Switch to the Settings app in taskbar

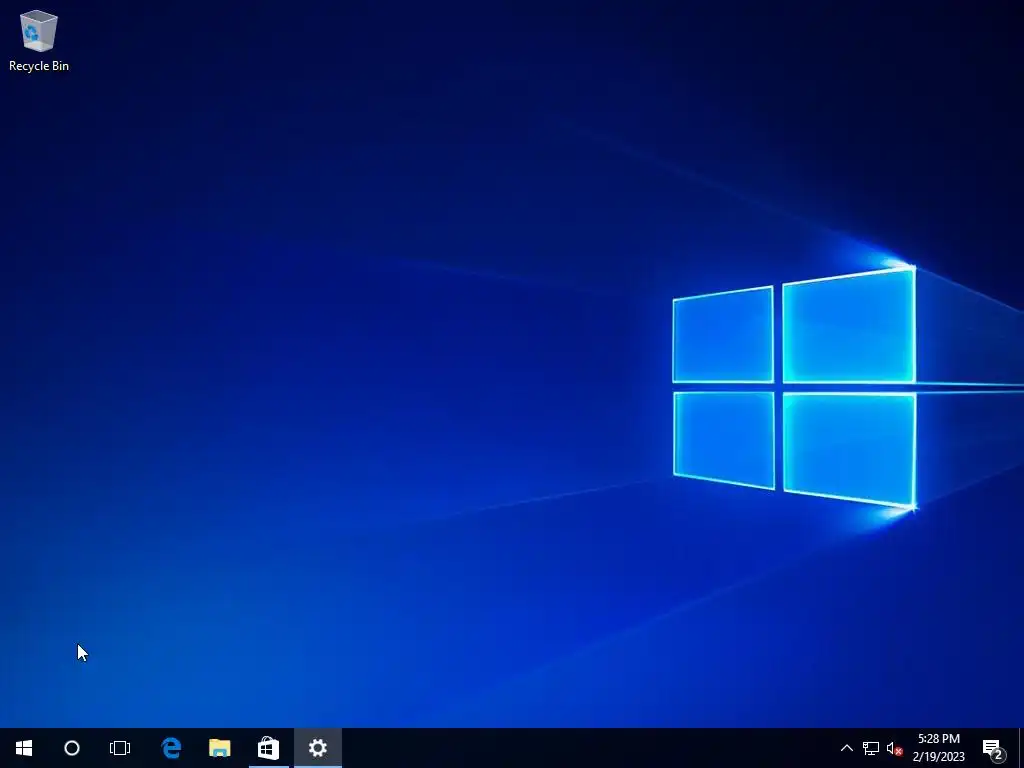coord(317,748)
